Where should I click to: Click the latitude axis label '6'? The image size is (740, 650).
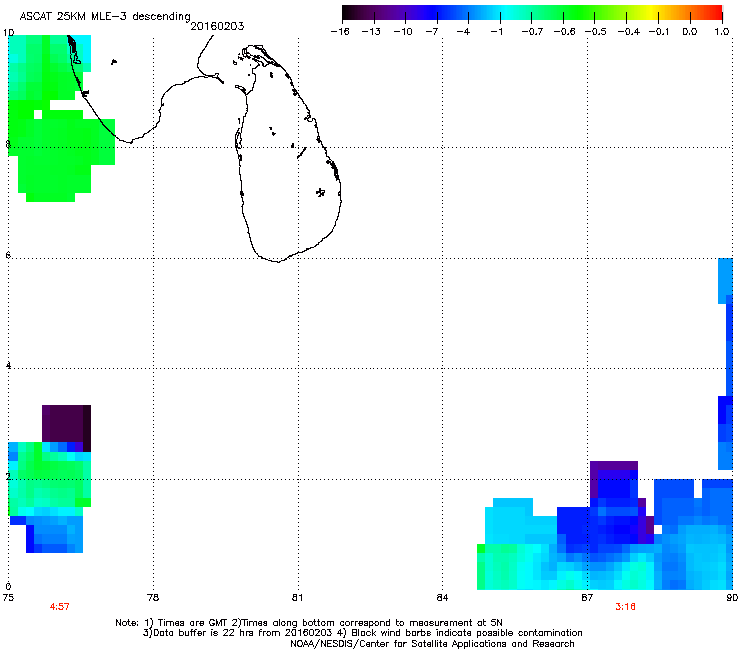coord(8,255)
